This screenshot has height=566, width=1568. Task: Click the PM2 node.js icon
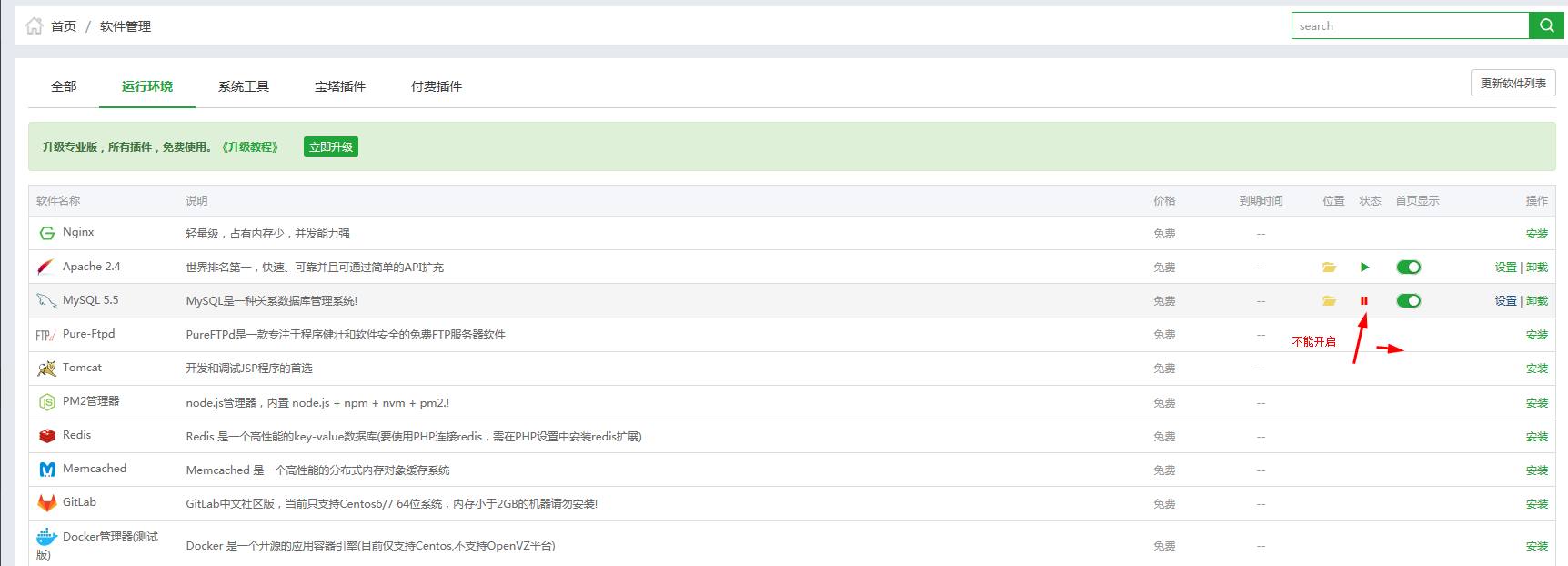coord(47,402)
